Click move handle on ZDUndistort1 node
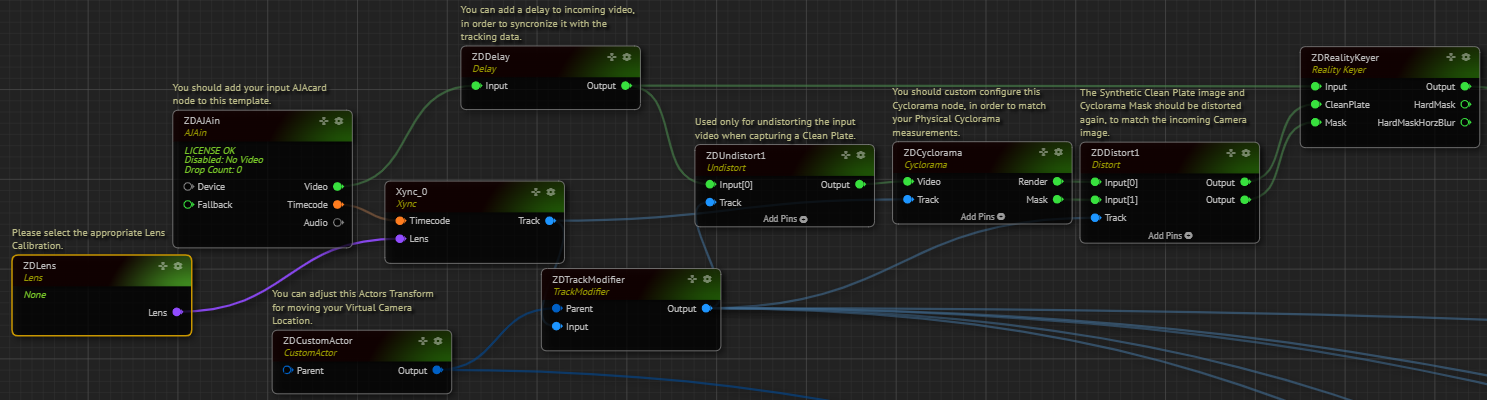The height and width of the screenshot is (400, 1487). click(x=845, y=156)
